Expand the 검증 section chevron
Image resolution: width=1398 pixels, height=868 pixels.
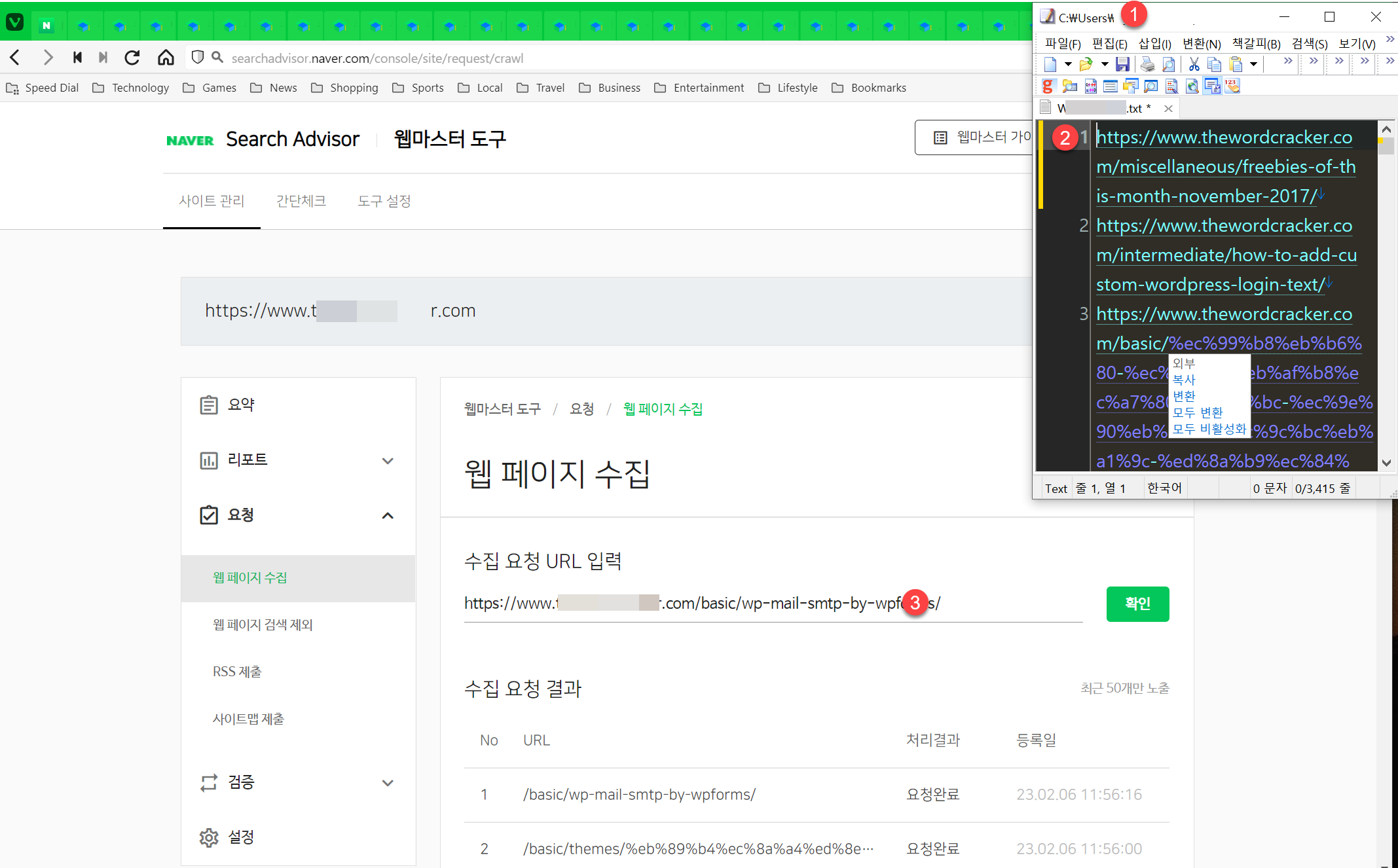[x=388, y=783]
